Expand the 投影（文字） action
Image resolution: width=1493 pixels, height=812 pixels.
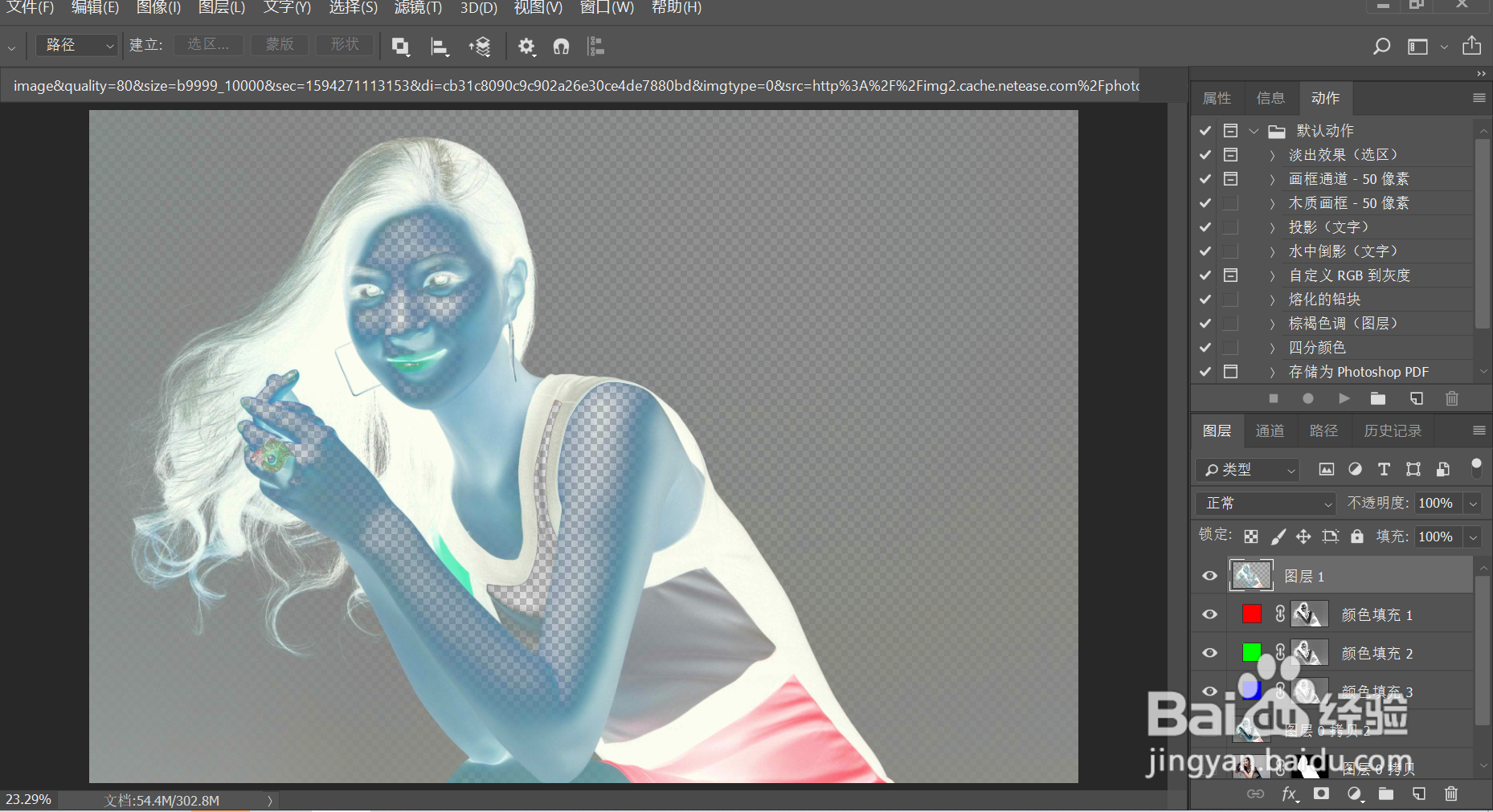(1272, 227)
